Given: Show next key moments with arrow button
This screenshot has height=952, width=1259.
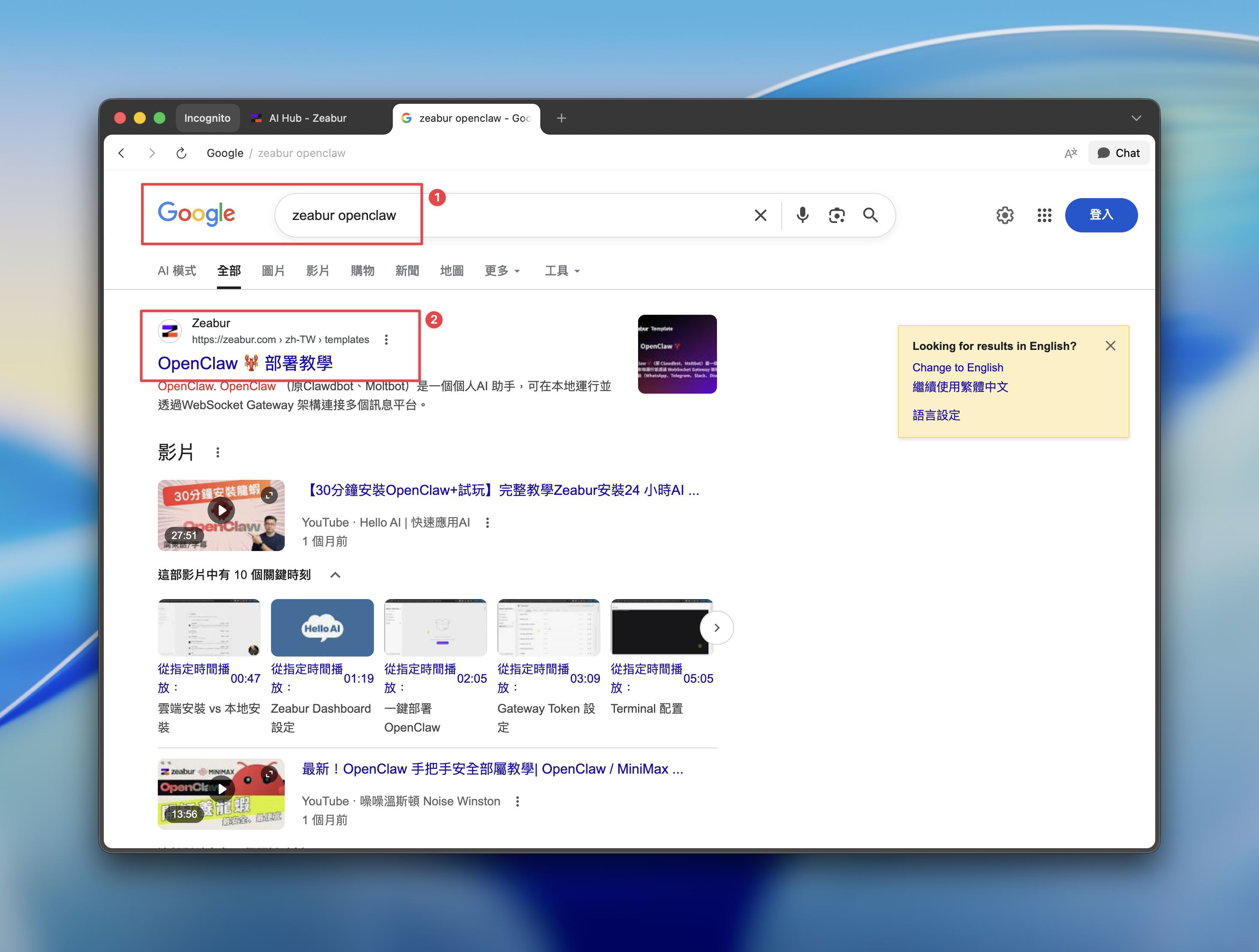Looking at the screenshot, I should [x=717, y=628].
